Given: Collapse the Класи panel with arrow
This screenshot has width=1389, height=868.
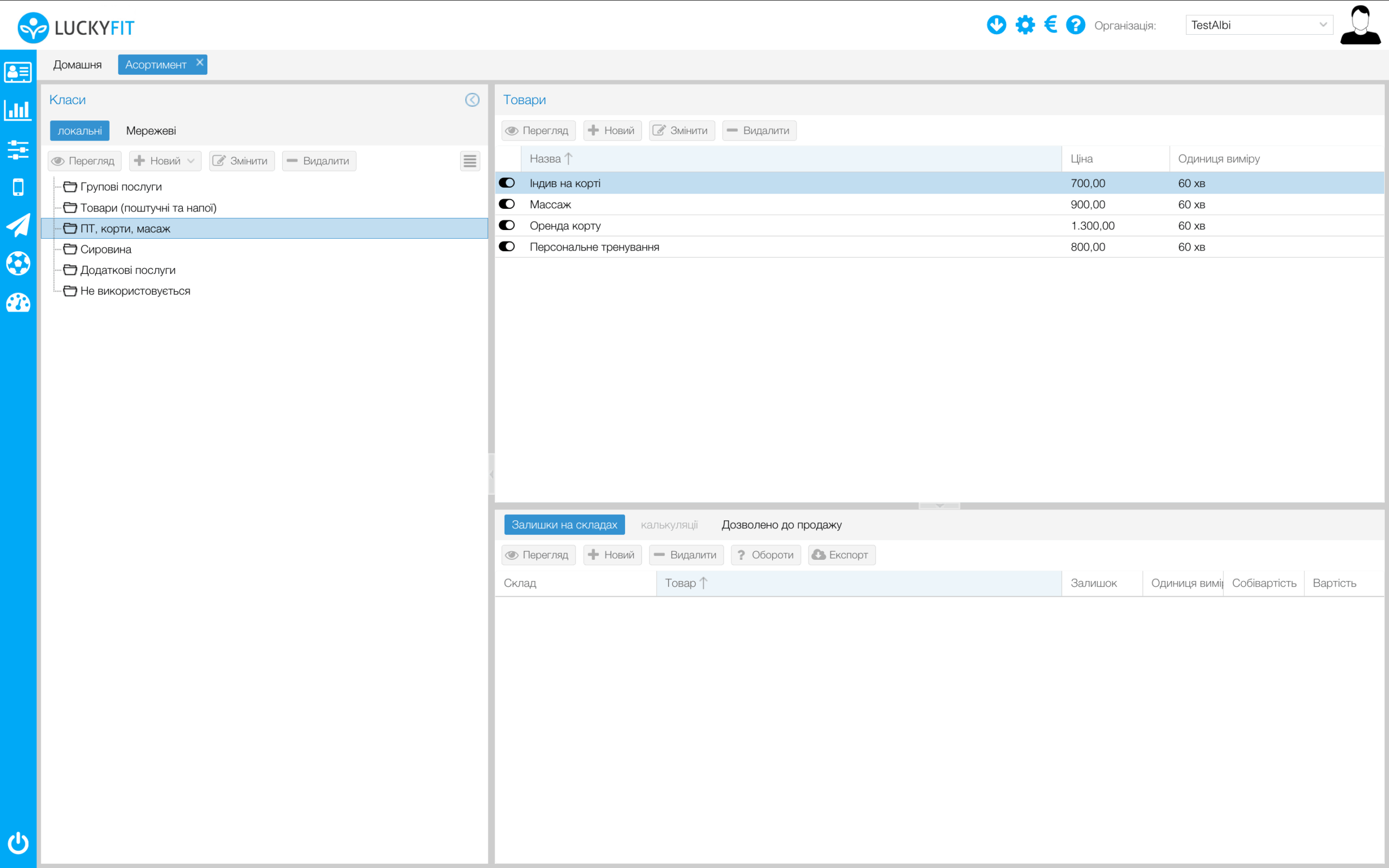Looking at the screenshot, I should 472,100.
